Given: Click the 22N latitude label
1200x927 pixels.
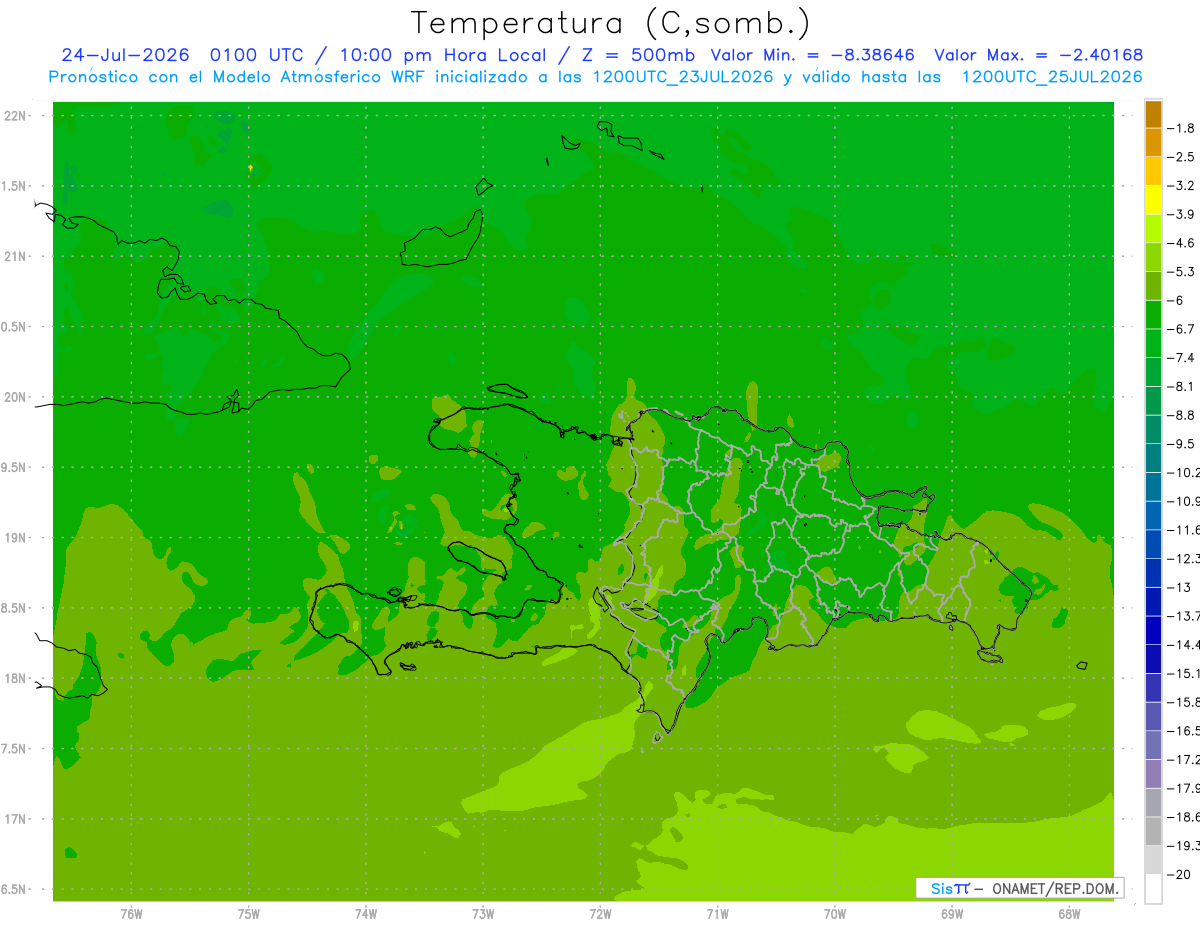Looking at the screenshot, I should click(16, 116).
